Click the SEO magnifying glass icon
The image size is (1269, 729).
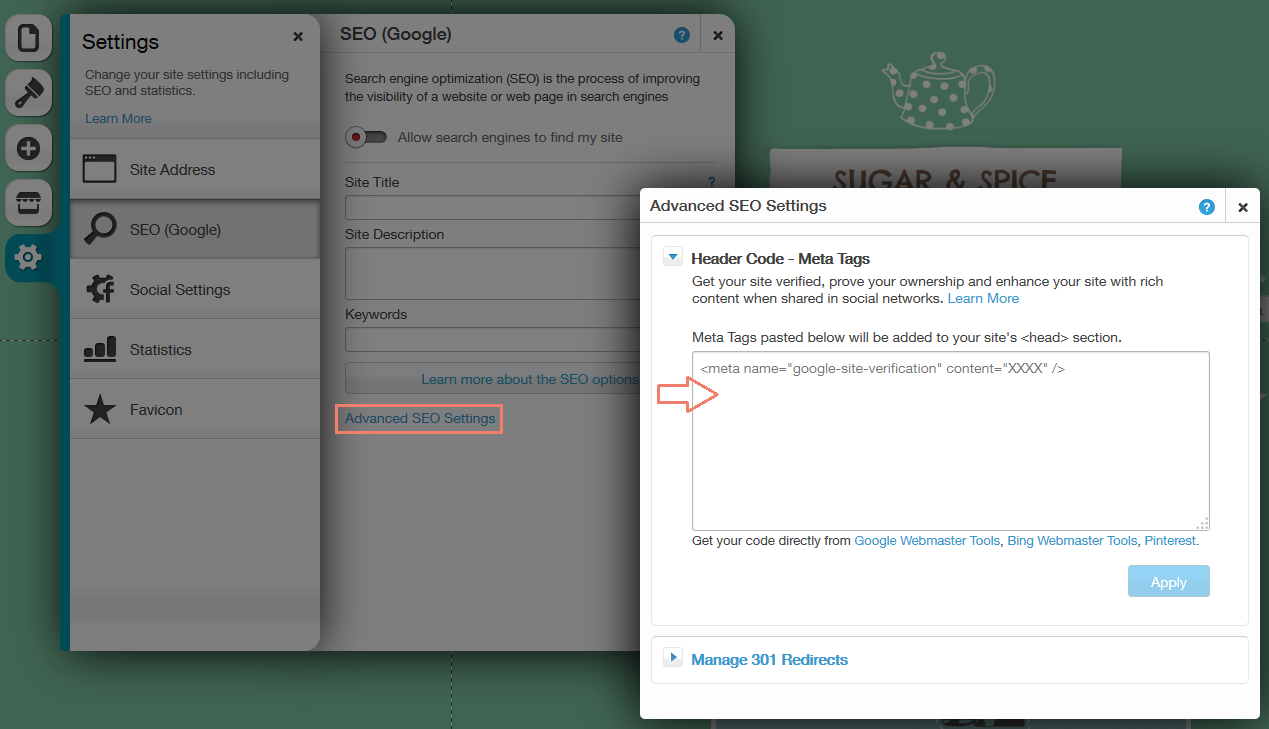[99, 229]
